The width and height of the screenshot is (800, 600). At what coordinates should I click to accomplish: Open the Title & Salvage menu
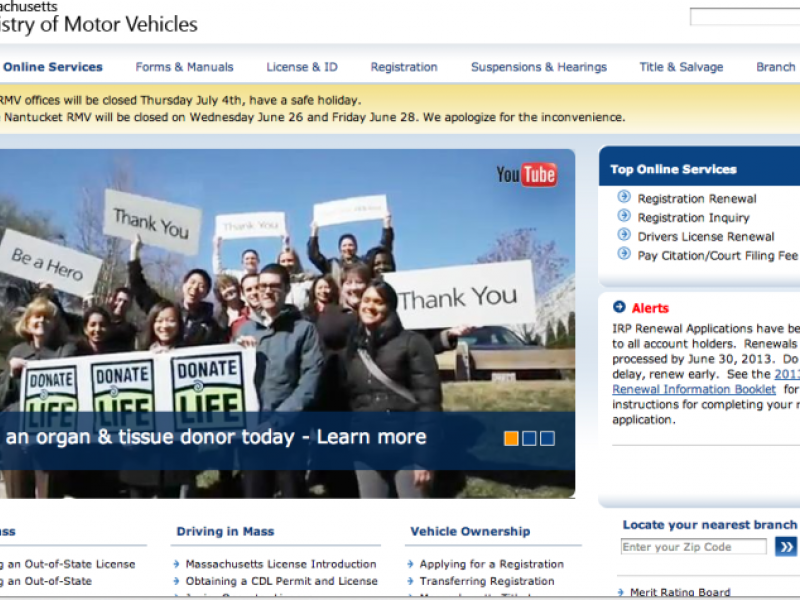(682, 67)
